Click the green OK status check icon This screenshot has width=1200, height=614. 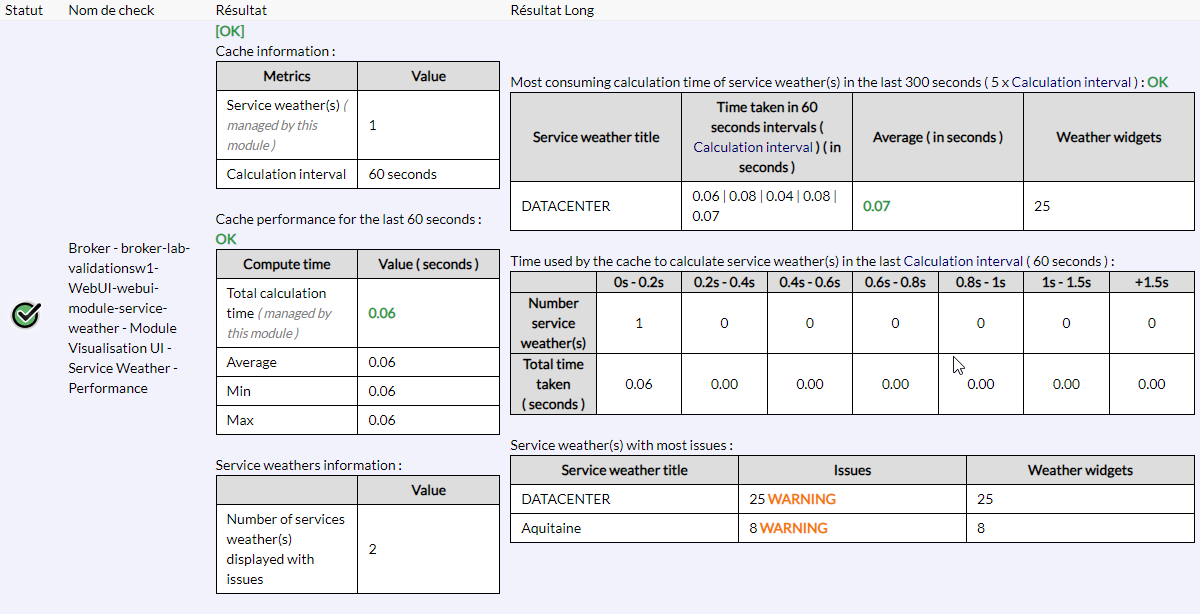[26, 317]
